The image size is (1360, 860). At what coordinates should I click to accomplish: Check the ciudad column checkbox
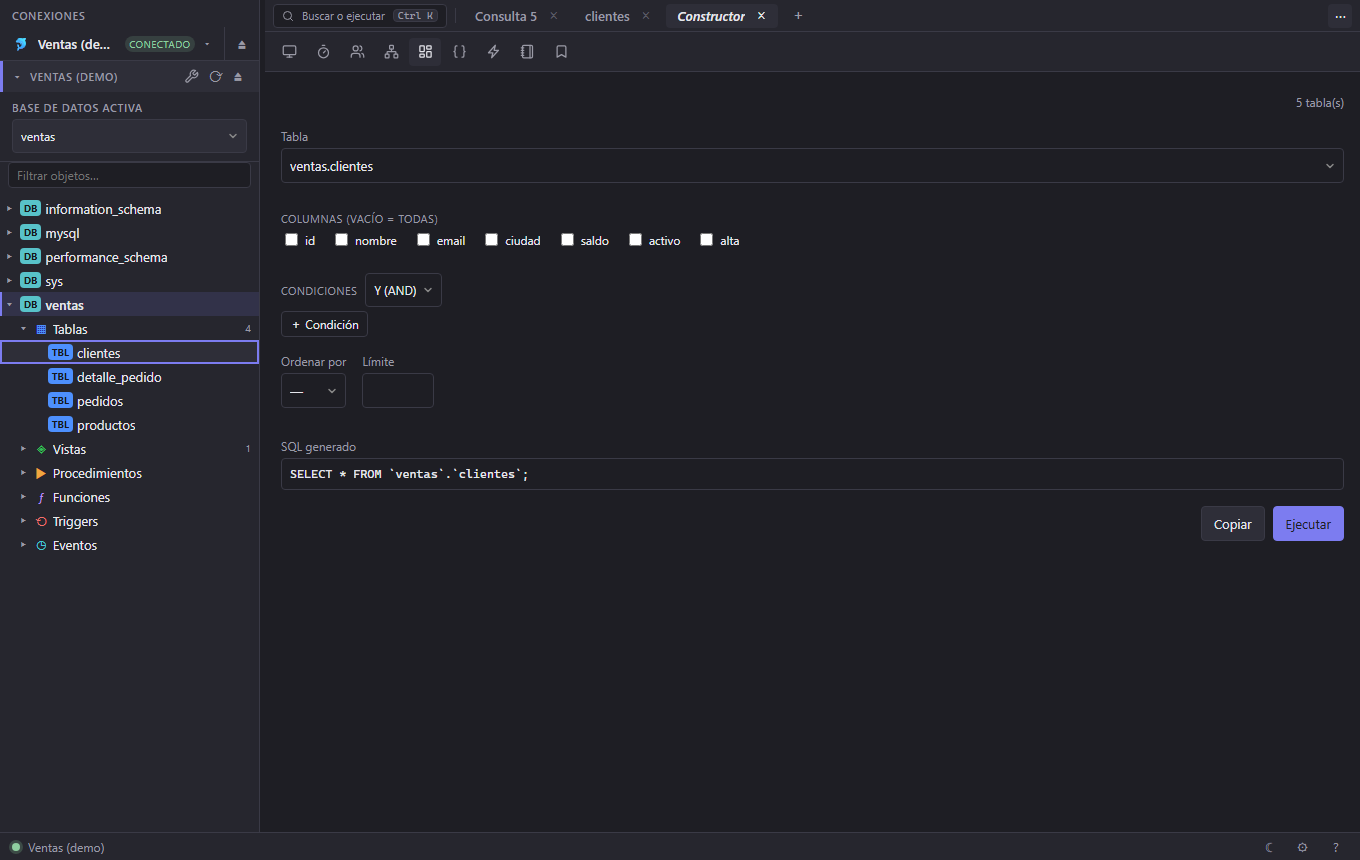point(492,240)
